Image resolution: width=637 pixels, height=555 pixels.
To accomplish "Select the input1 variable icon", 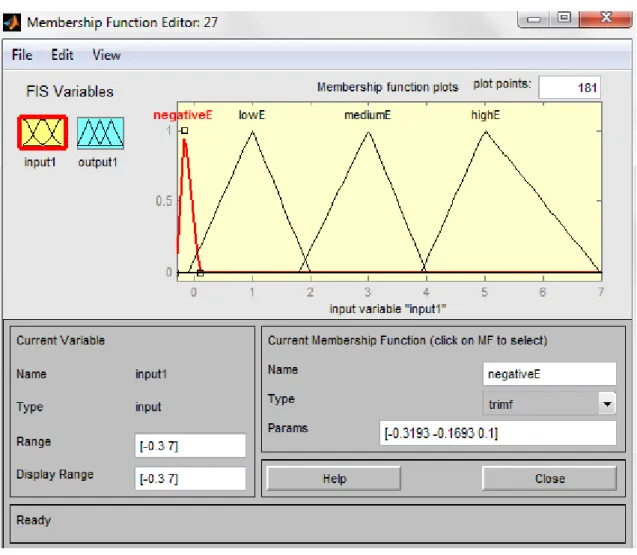I will pyautogui.click(x=42, y=132).
